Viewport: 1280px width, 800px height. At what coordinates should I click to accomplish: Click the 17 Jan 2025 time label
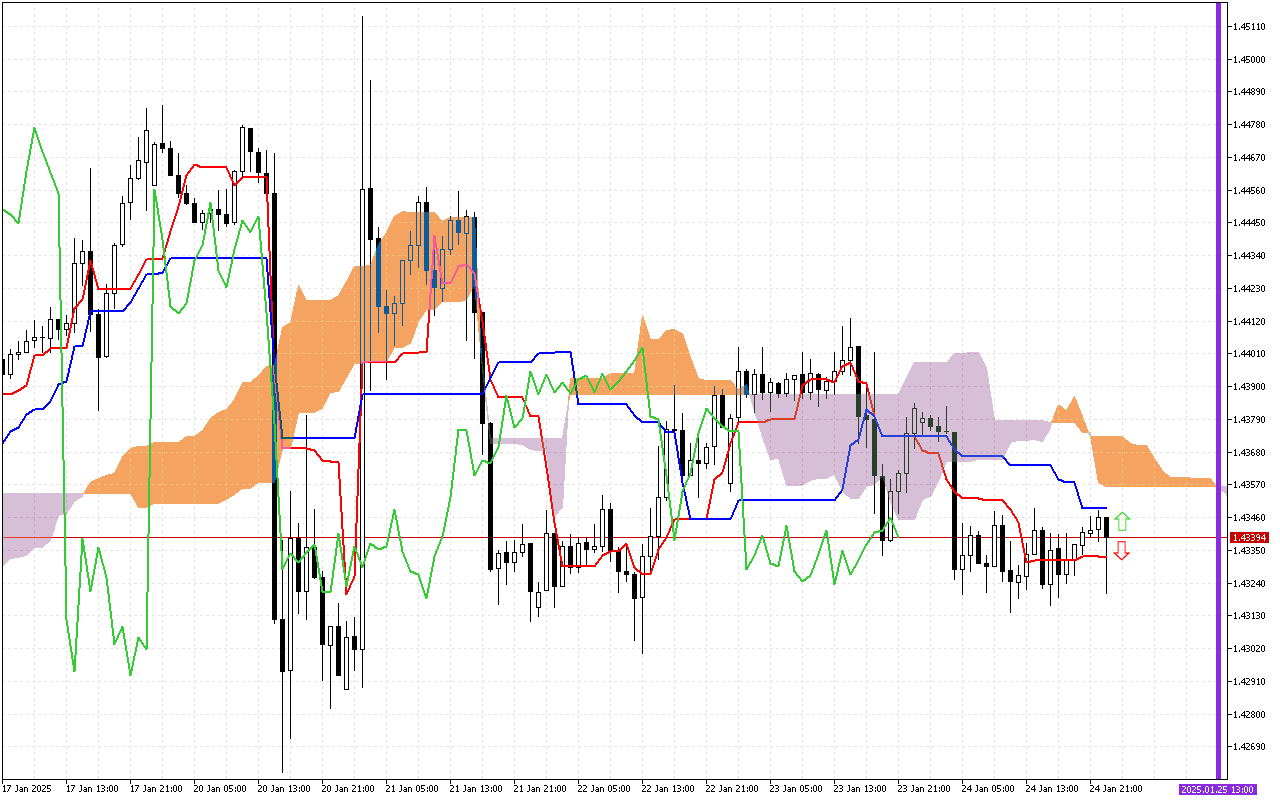click(x=25, y=789)
